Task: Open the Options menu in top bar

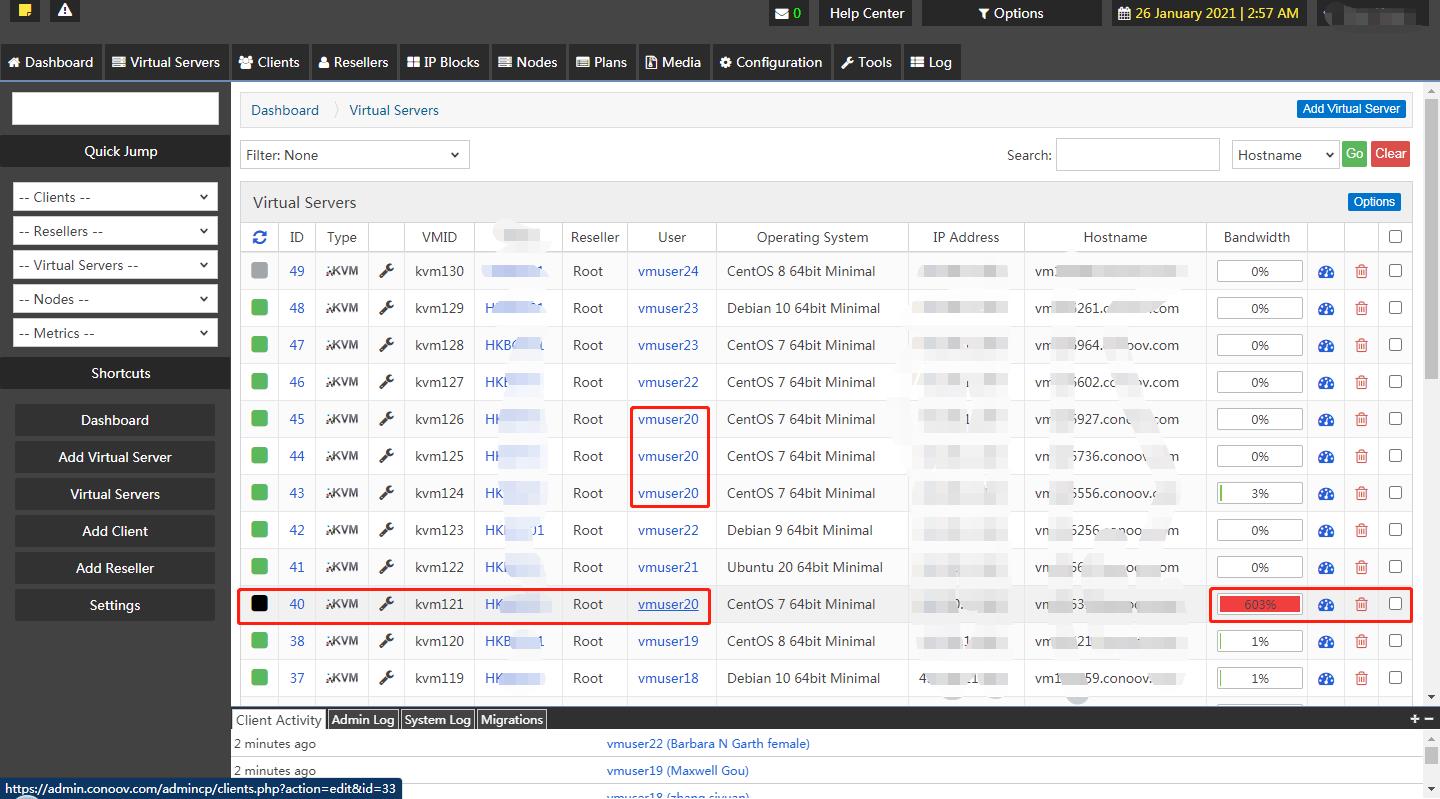Action: [1011, 13]
